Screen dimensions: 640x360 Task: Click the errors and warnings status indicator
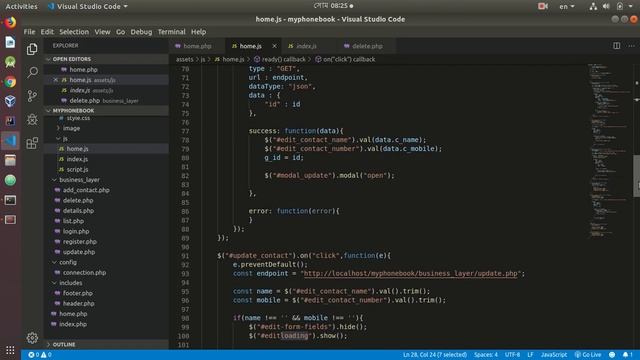tap(40, 355)
